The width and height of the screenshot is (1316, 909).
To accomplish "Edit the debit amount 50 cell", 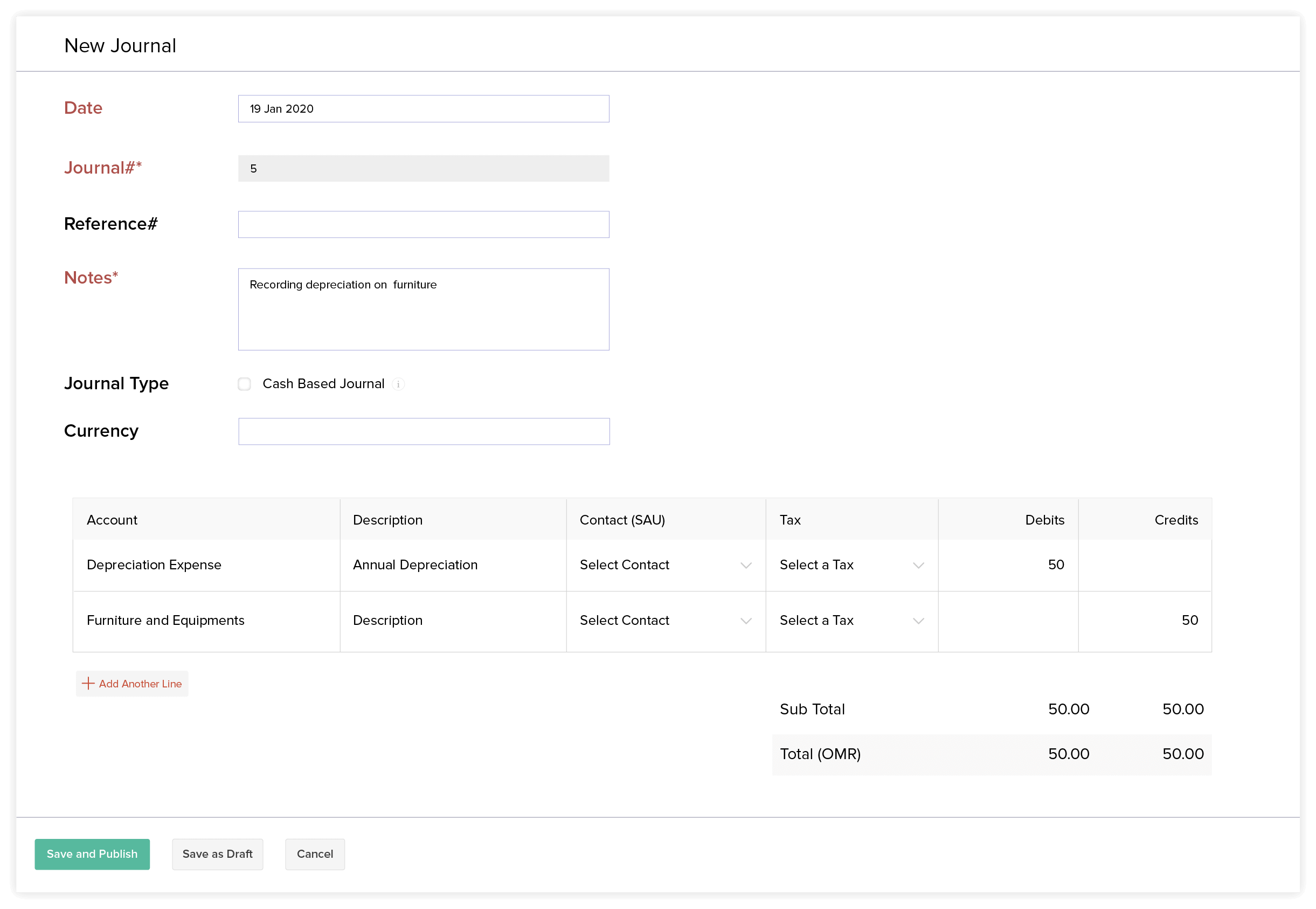I will [1008, 565].
